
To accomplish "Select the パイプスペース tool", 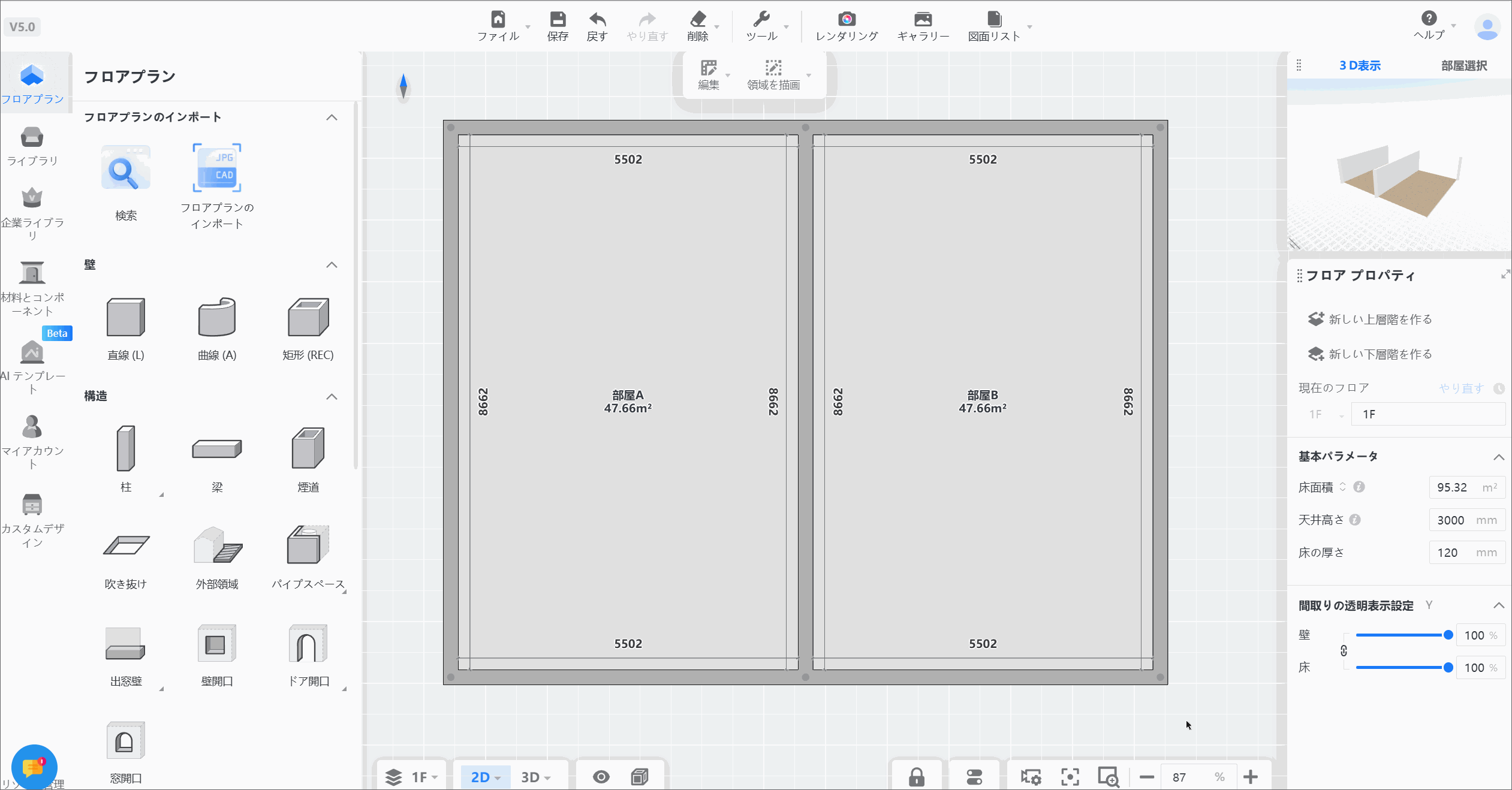I will (308, 545).
